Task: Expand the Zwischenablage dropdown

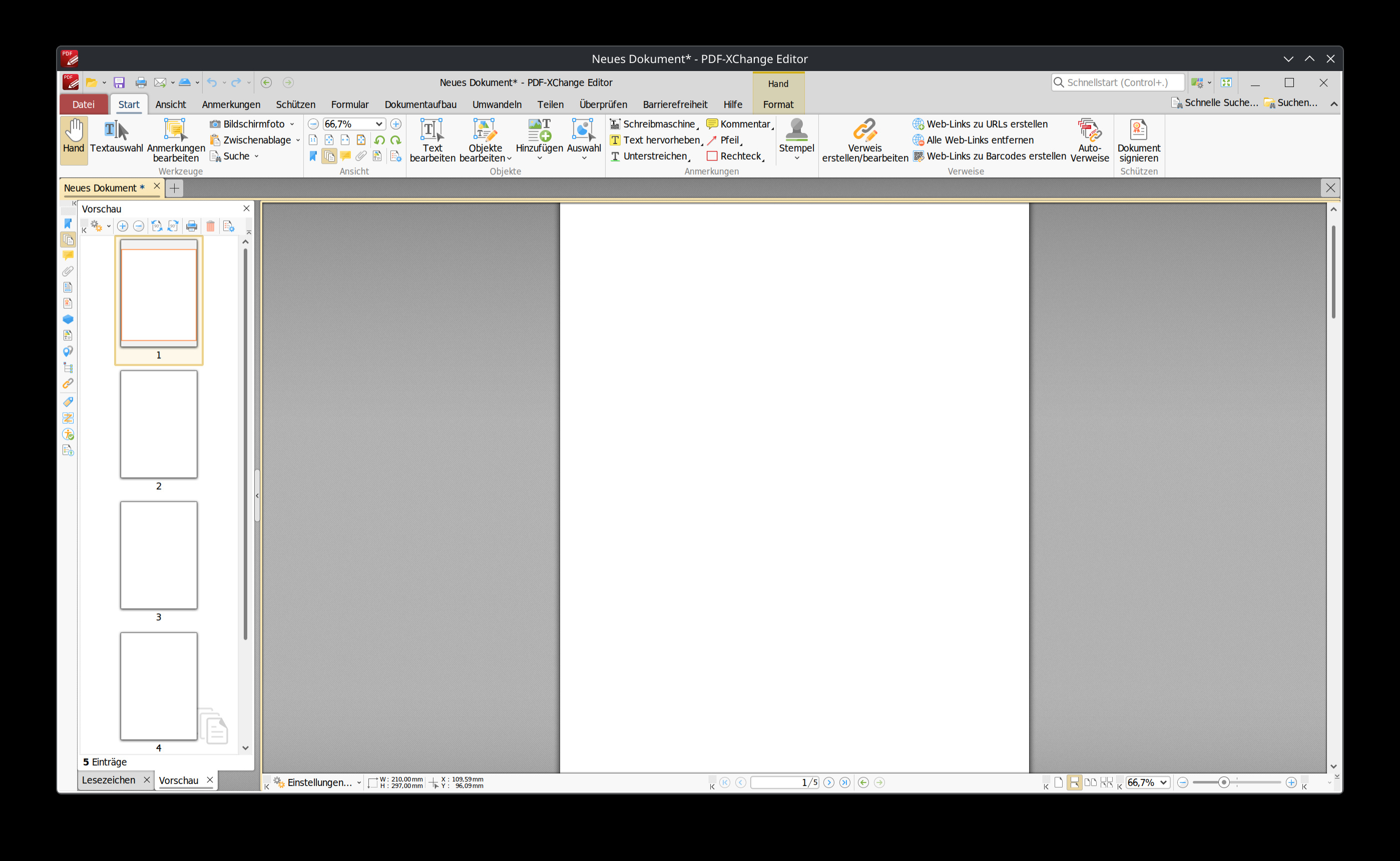Action: click(298, 140)
